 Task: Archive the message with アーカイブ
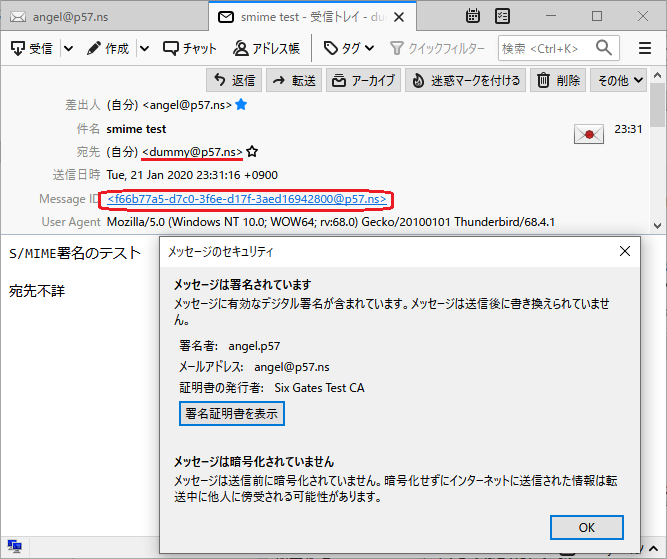point(363,80)
